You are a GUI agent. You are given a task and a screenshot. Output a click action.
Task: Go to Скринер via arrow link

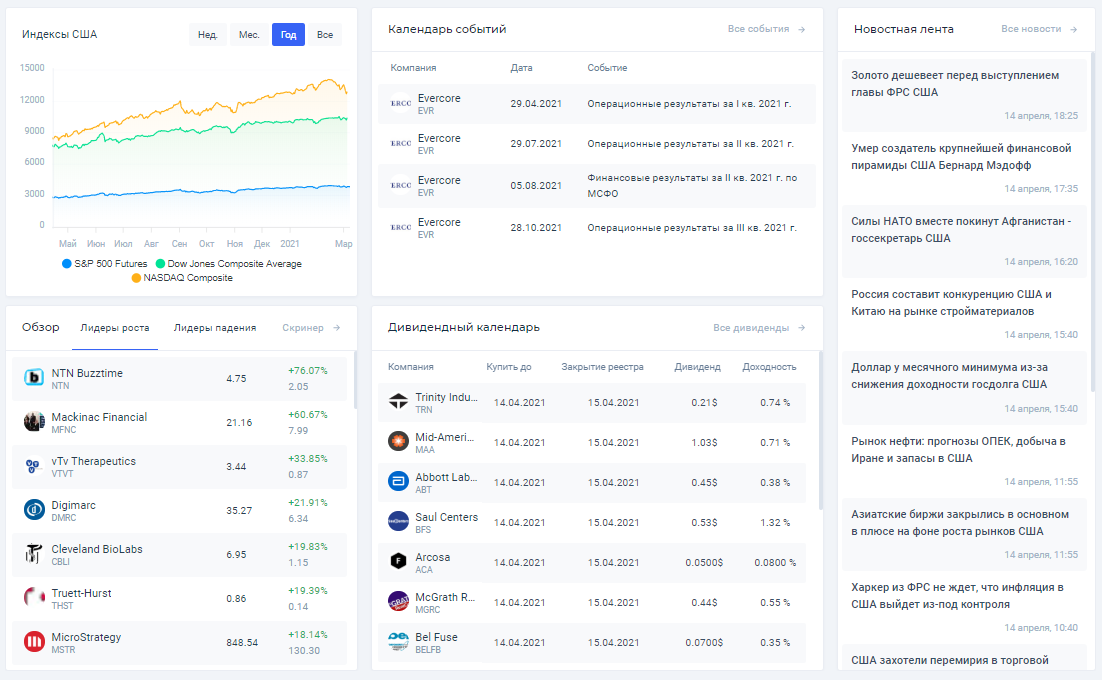[311, 328]
